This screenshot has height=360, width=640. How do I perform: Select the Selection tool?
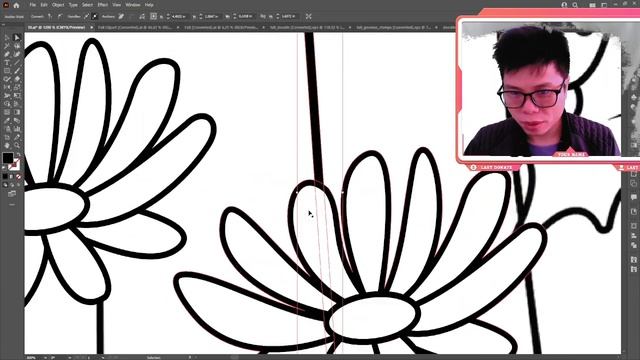(x=7, y=38)
